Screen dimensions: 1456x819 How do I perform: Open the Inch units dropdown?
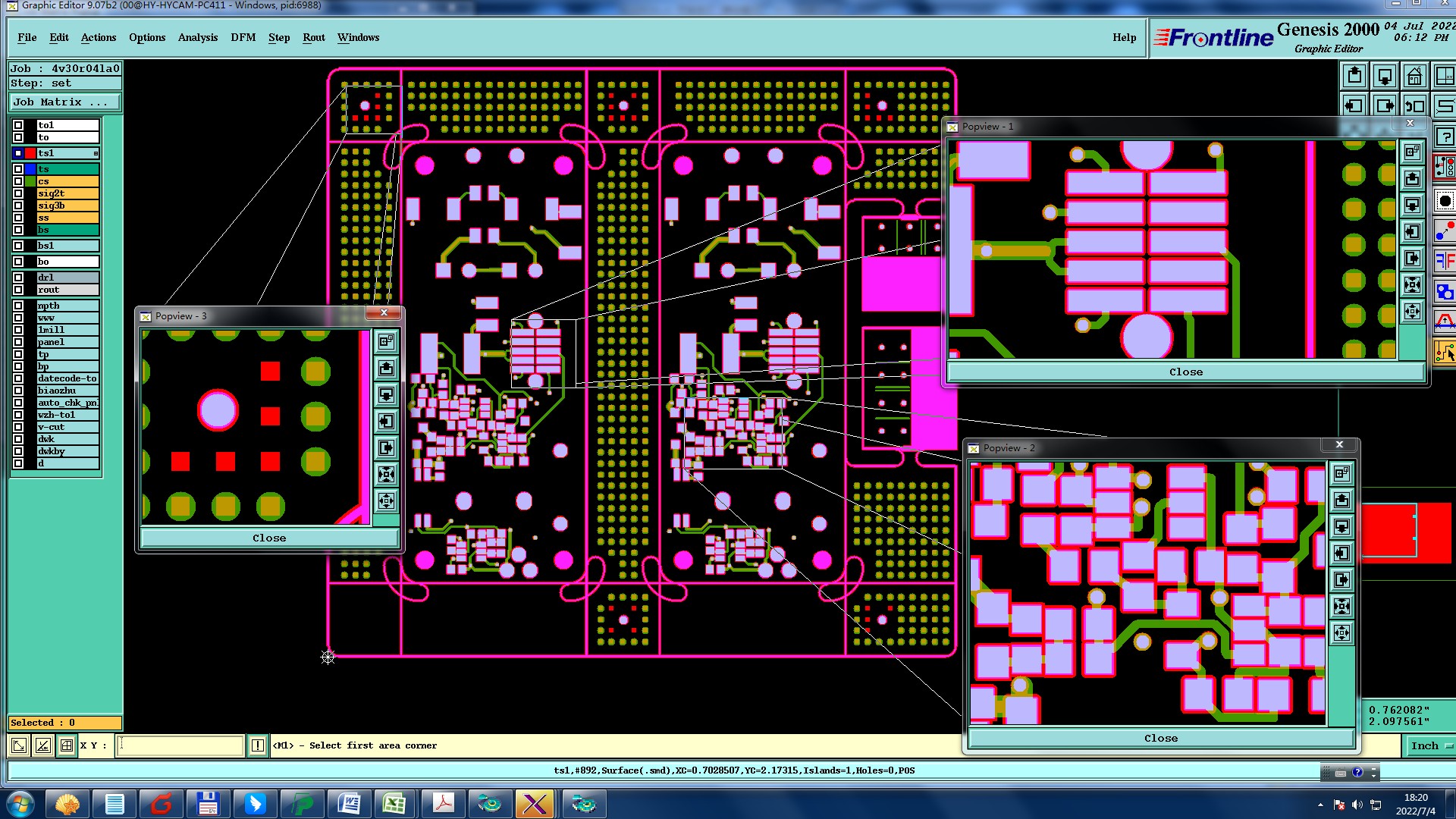coord(1430,745)
